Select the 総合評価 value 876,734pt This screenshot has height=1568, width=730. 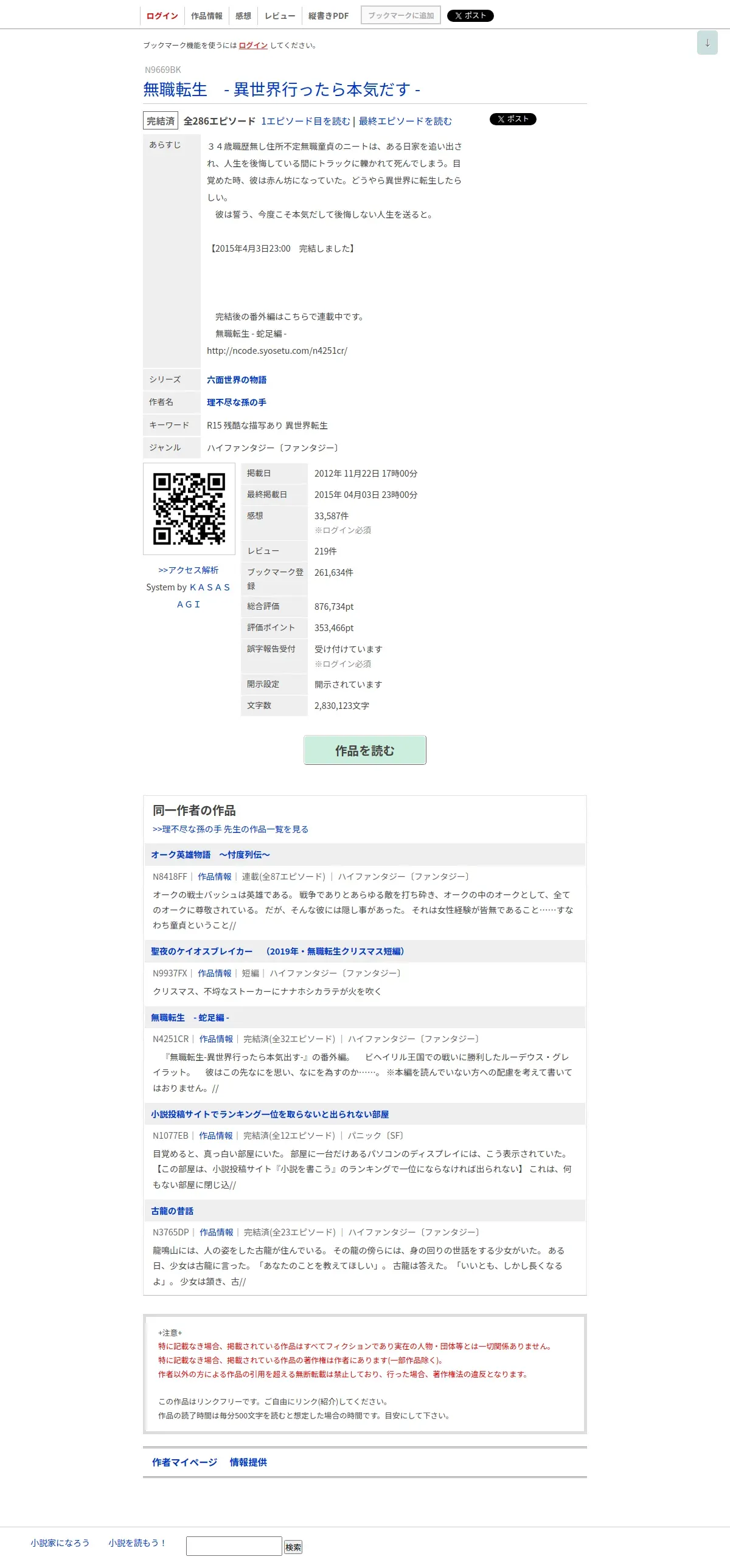(x=333, y=607)
